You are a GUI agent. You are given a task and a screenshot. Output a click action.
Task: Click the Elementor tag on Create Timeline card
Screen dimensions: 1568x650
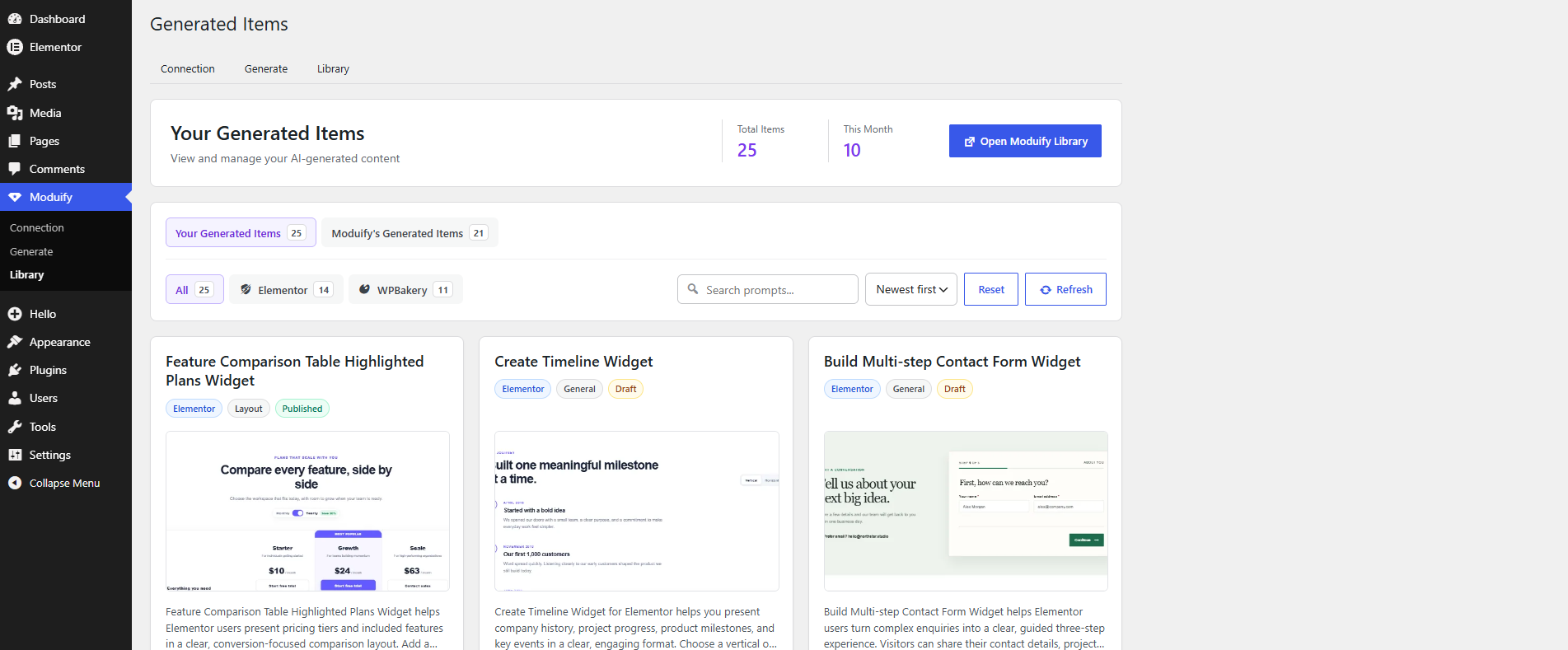(x=523, y=389)
